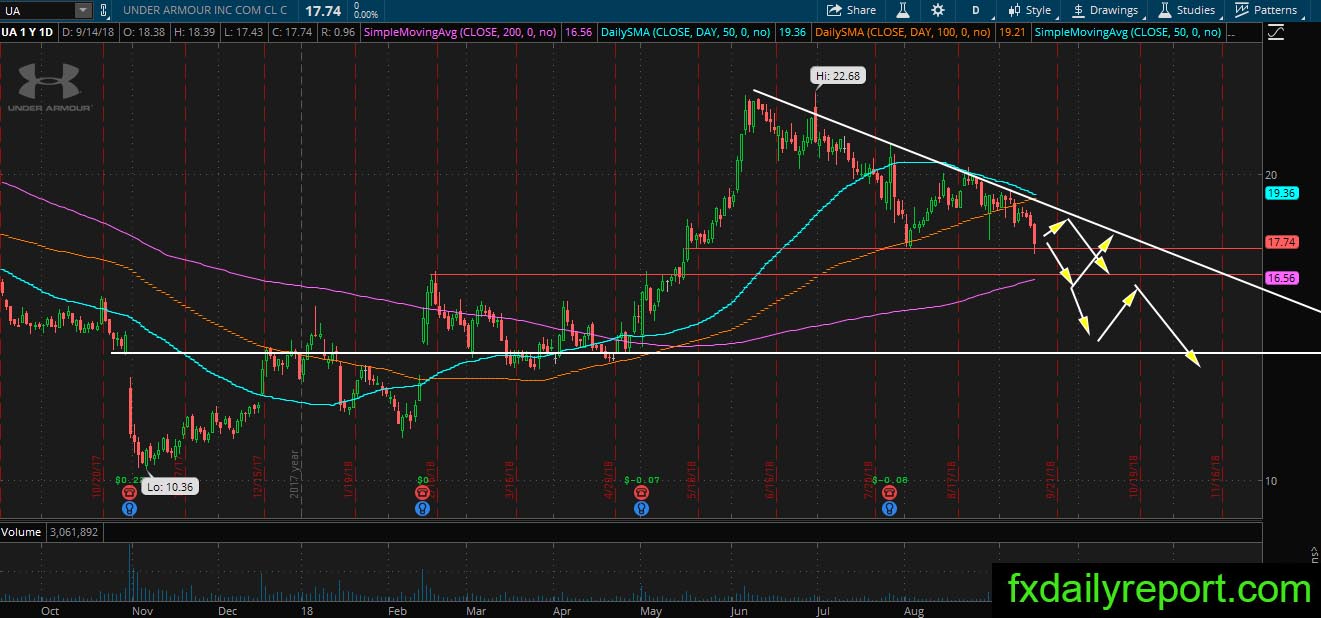Click the July earnings phone icon
1321x618 pixels.
click(x=888, y=493)
